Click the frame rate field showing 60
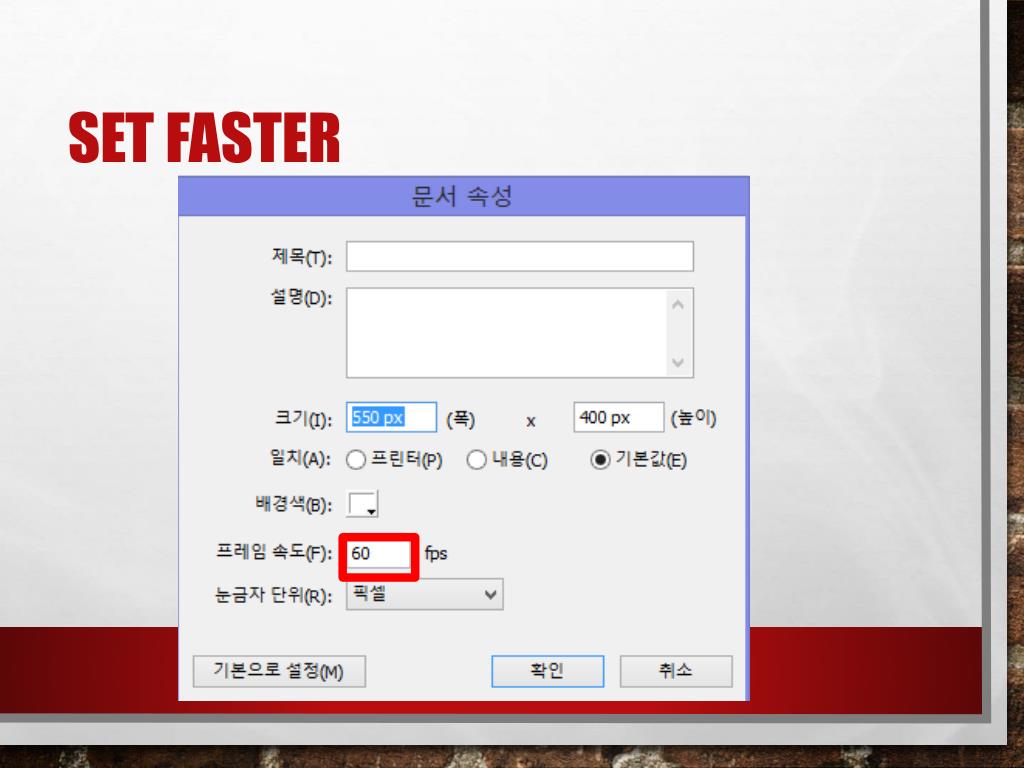Screen dimensions: 1024x768 point(379,554)
